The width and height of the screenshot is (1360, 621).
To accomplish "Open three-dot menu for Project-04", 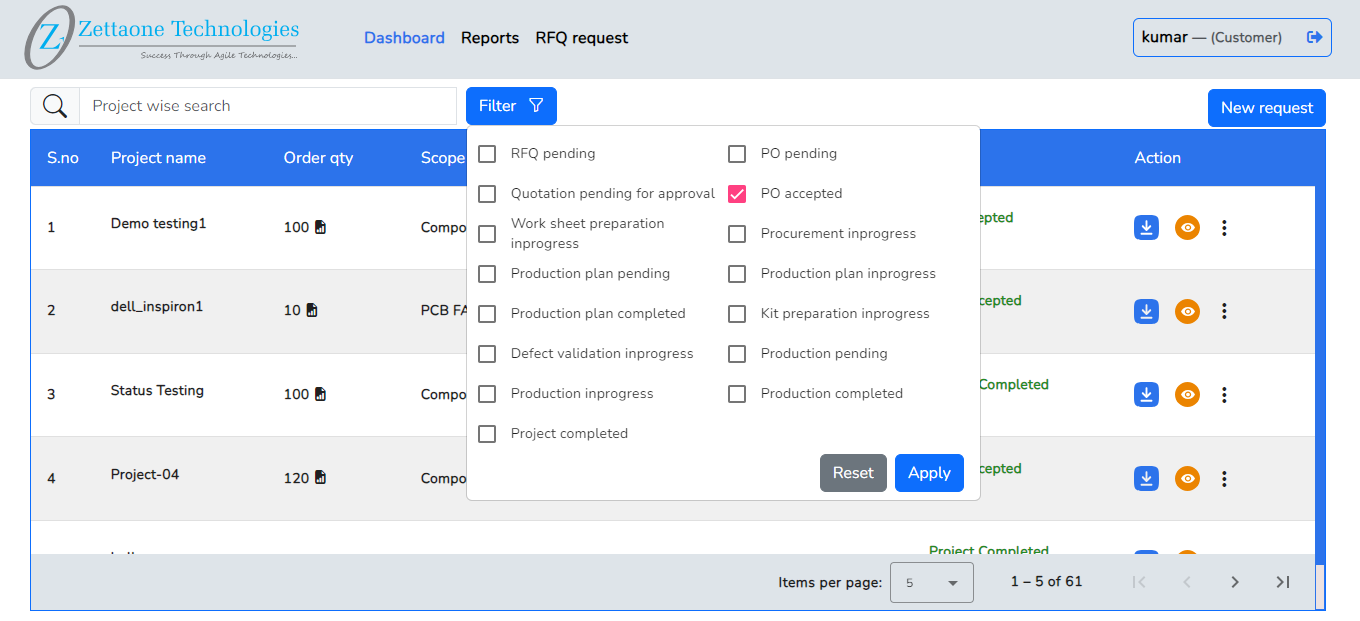I will (1224, 479).
